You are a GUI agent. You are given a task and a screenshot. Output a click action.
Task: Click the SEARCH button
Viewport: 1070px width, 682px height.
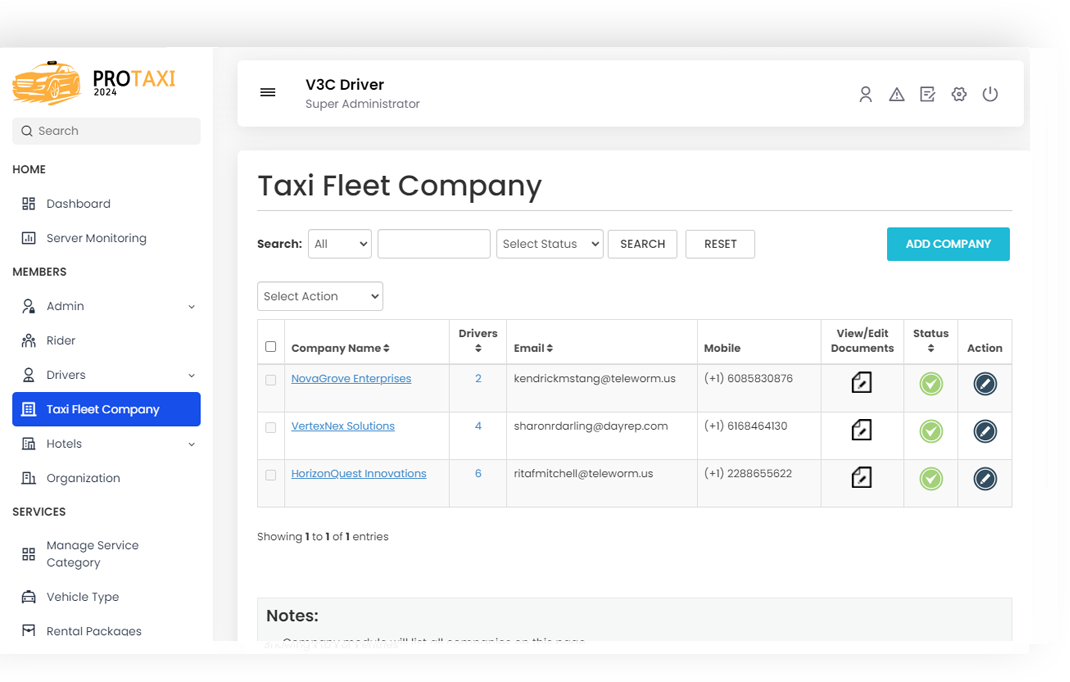coord(642,244)
